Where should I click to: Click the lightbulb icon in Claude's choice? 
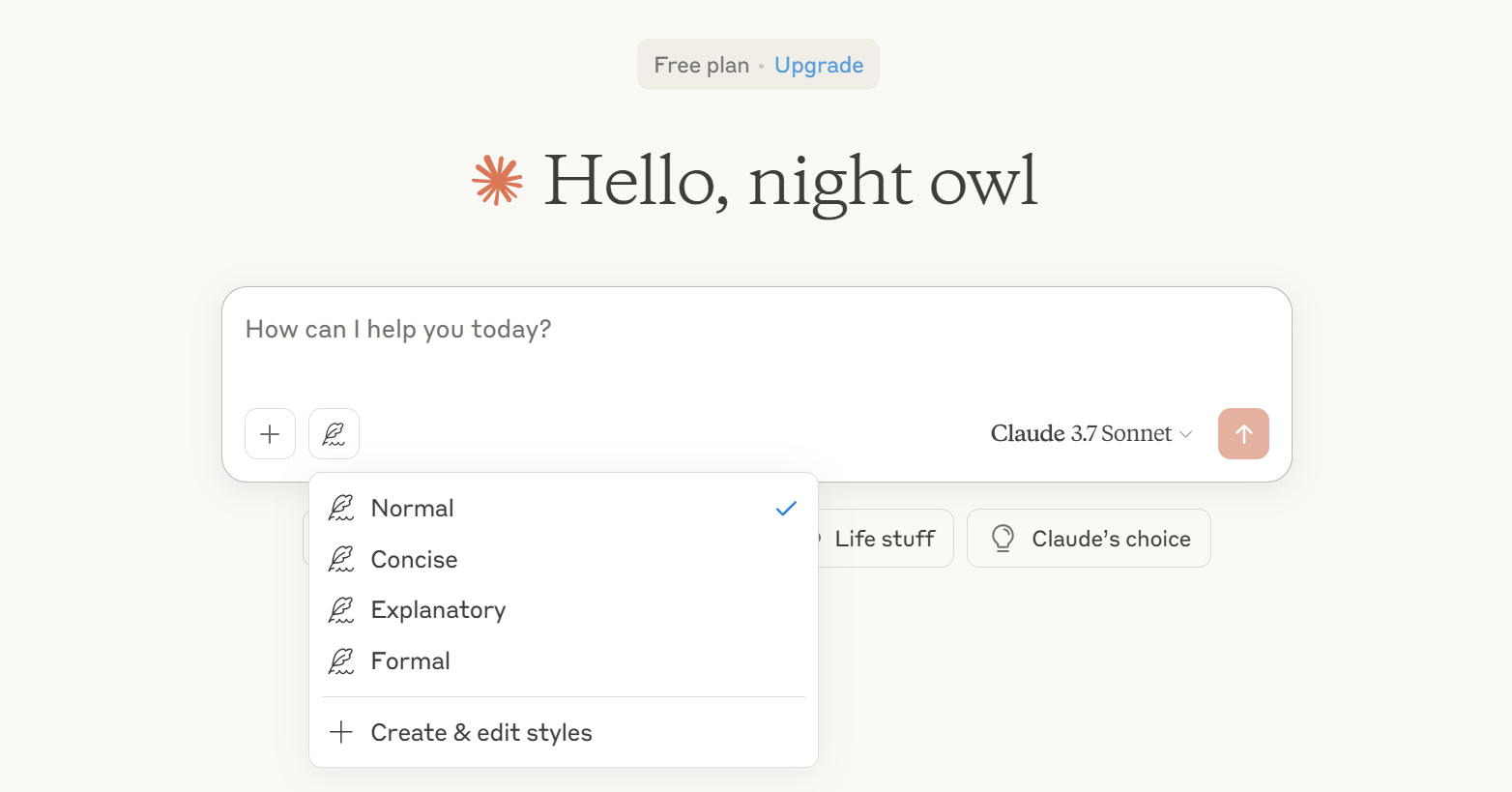coord(1003,538)
